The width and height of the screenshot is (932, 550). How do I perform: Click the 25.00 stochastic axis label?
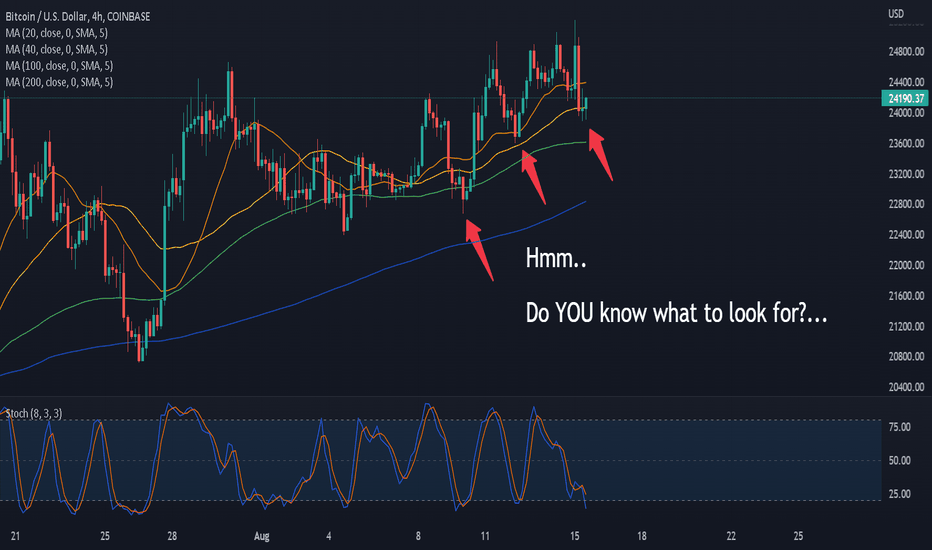pyautogui.click(x=899, y=494)
